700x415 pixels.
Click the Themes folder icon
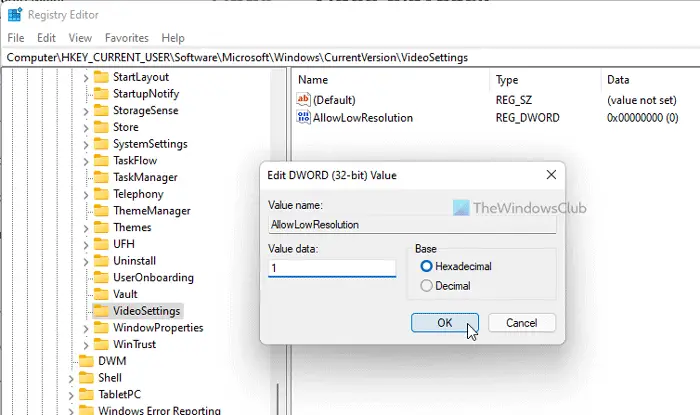[101, 227]
